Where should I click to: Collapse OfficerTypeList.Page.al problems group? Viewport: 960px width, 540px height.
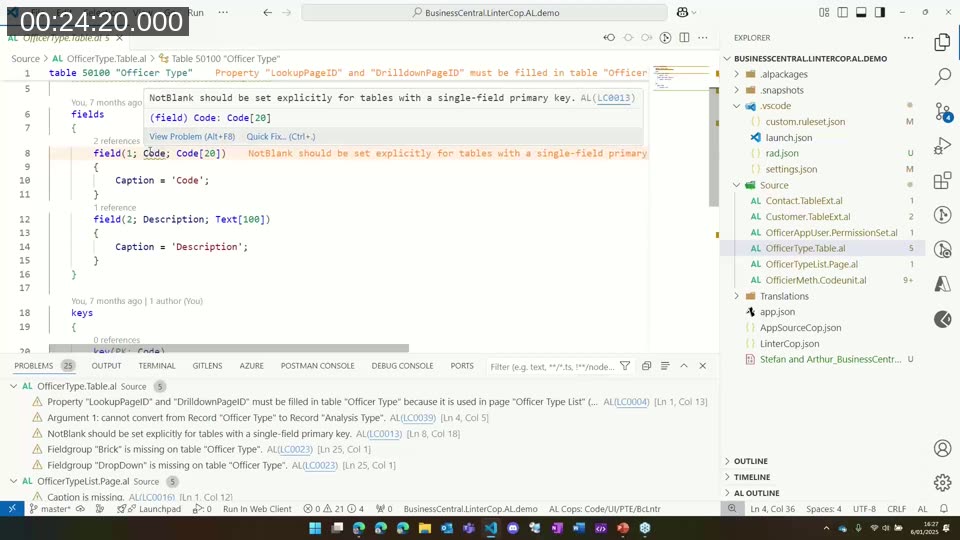pyautogui.click(x=13, y=481)
